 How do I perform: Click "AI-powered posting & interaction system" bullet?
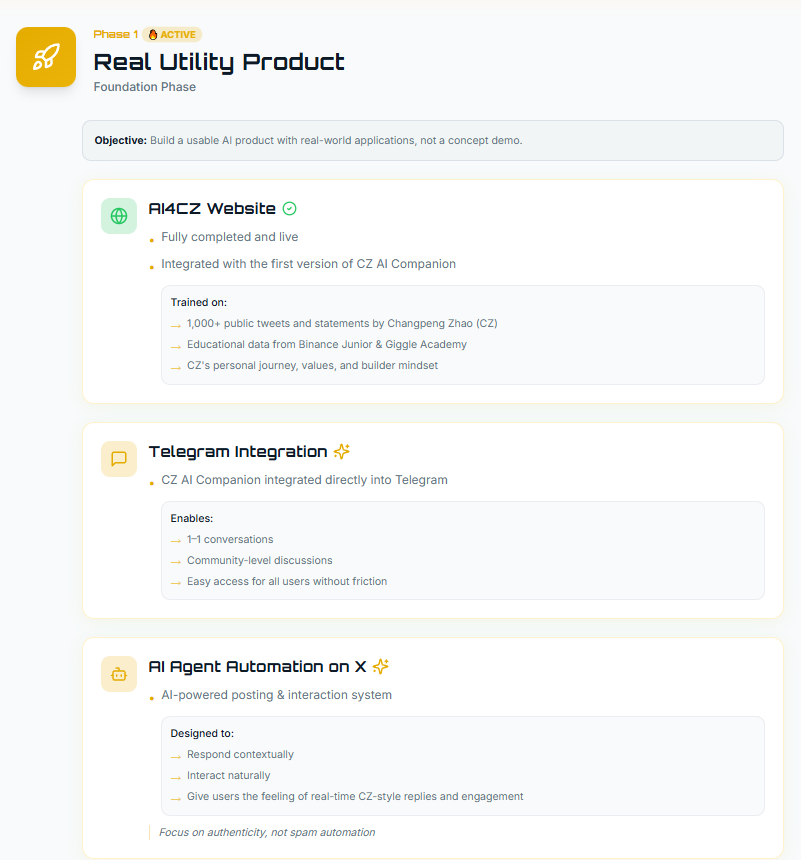277,695
